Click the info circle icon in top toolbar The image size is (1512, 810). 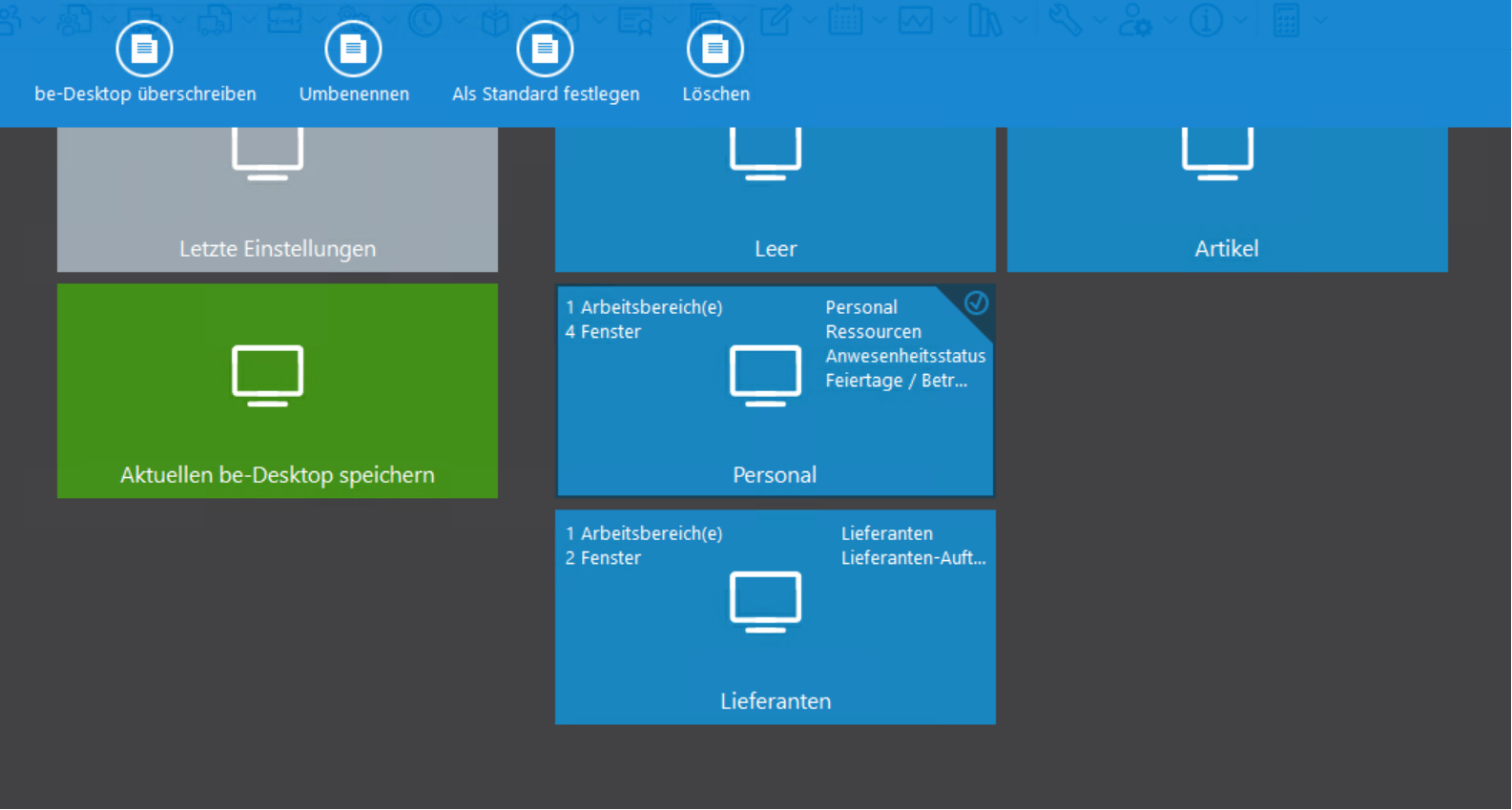click(x=1206, y=19)
